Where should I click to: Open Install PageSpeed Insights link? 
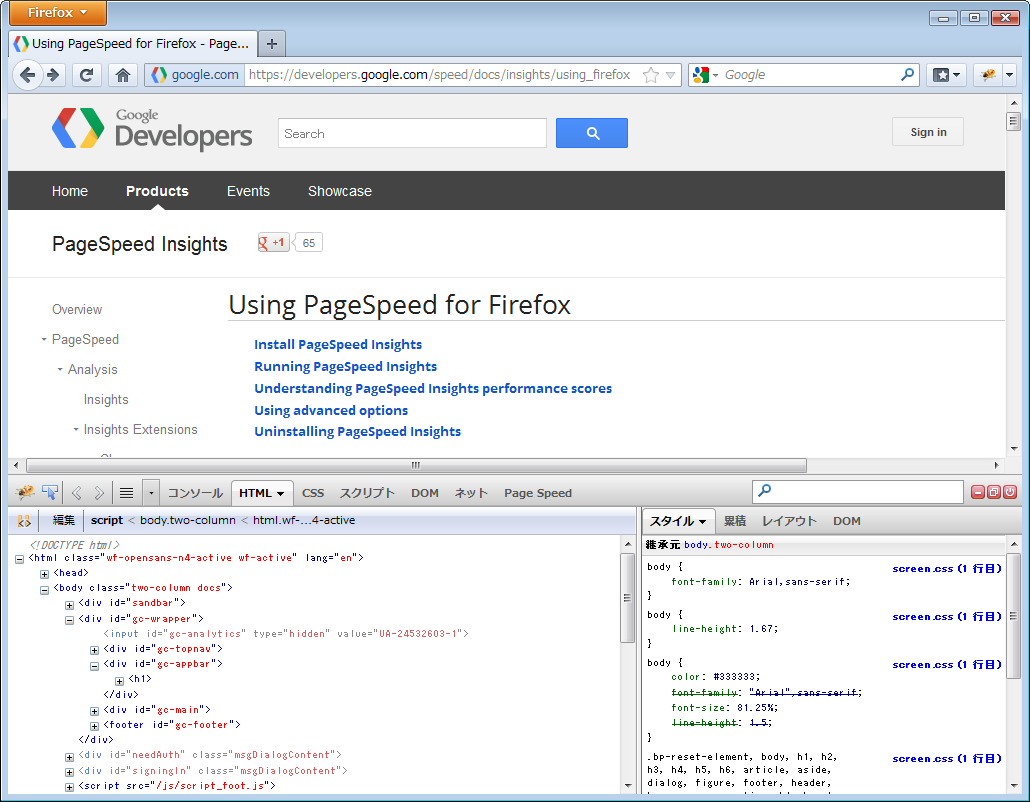coord(338,344)
